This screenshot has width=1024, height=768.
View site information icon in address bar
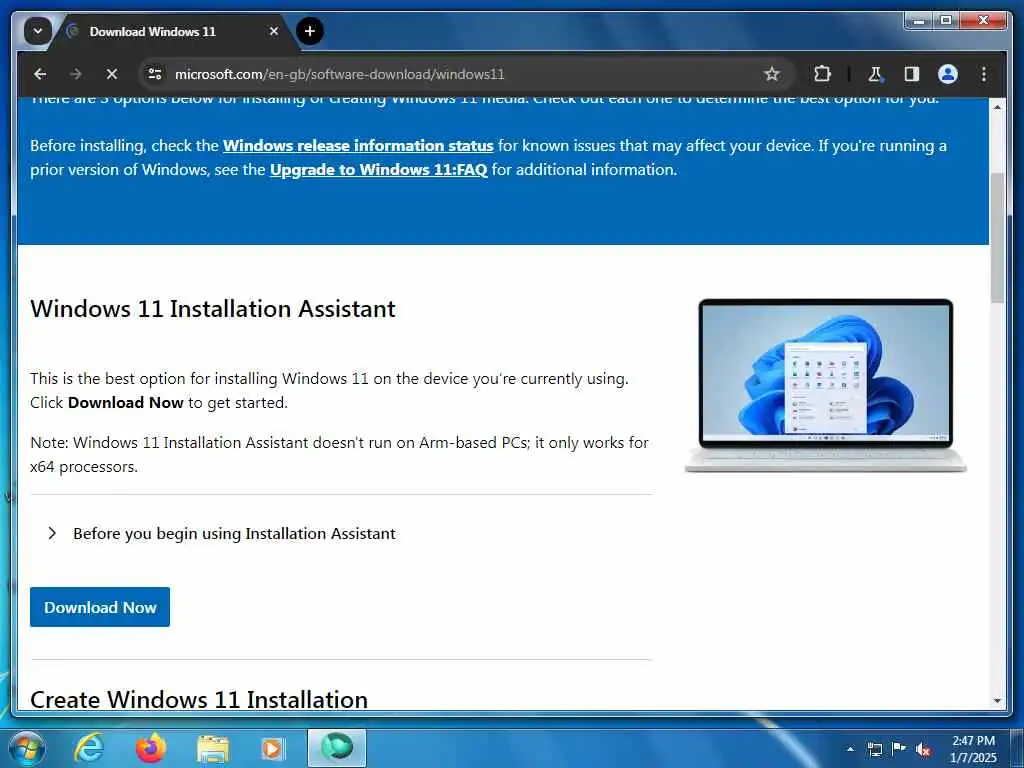(155, 74)
